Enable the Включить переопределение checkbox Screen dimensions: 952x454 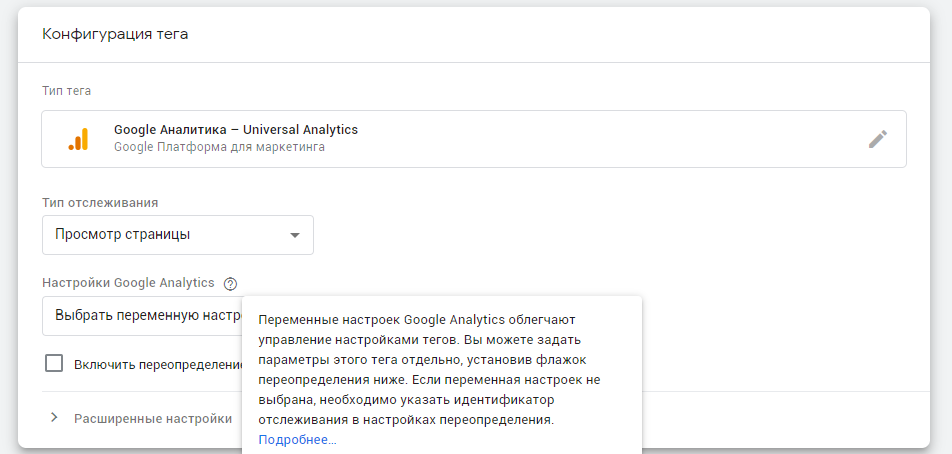[x=54, y=364]
